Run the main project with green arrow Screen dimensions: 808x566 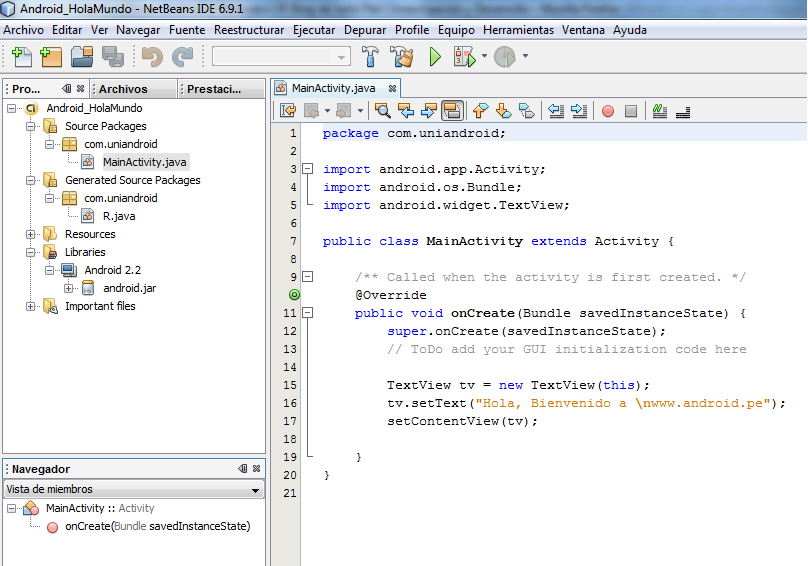pos(435,57)
